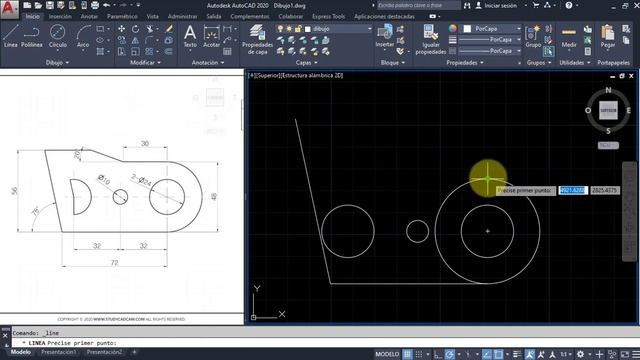Toggle drawing grid display in status bar

tap(407, 354)
